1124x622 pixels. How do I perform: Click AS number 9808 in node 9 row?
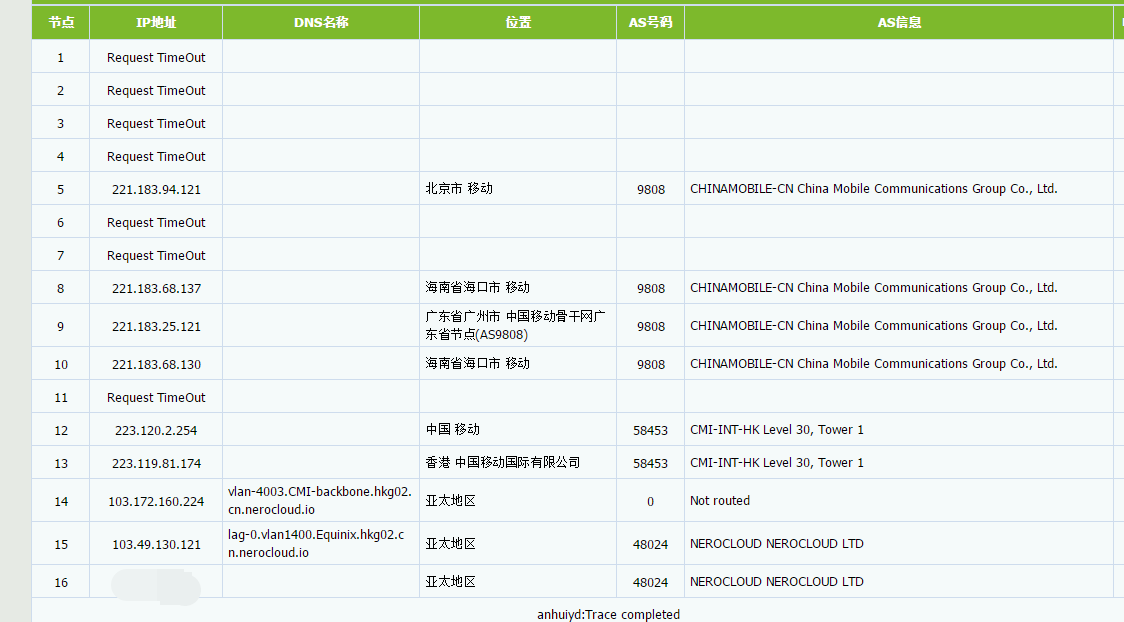click(651, 326)
